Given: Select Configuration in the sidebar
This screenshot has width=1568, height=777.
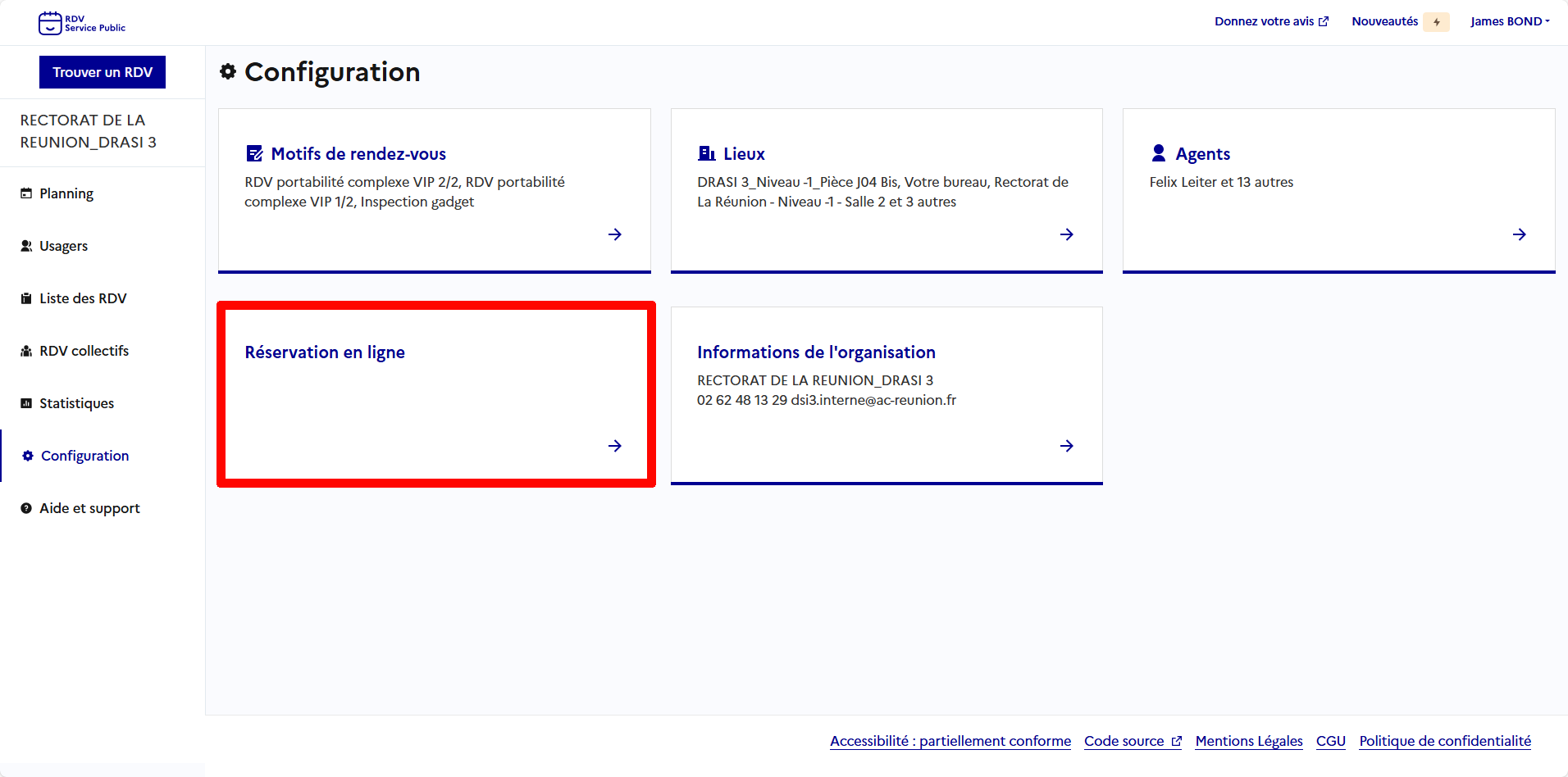Looking at the screenshot, I should click(x=84, y=456).
